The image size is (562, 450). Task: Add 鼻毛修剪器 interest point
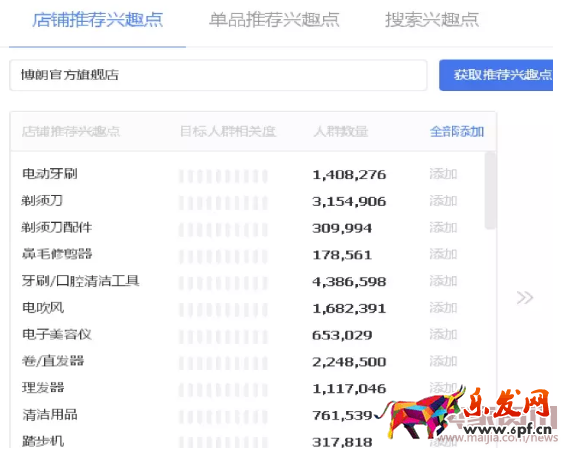coord(443,254)
